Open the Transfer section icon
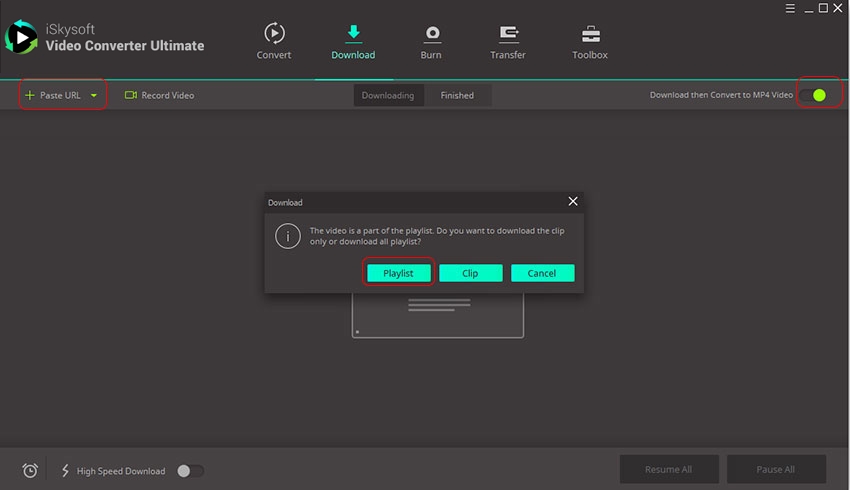Screen dimensions: 850x490 [508, 34]
